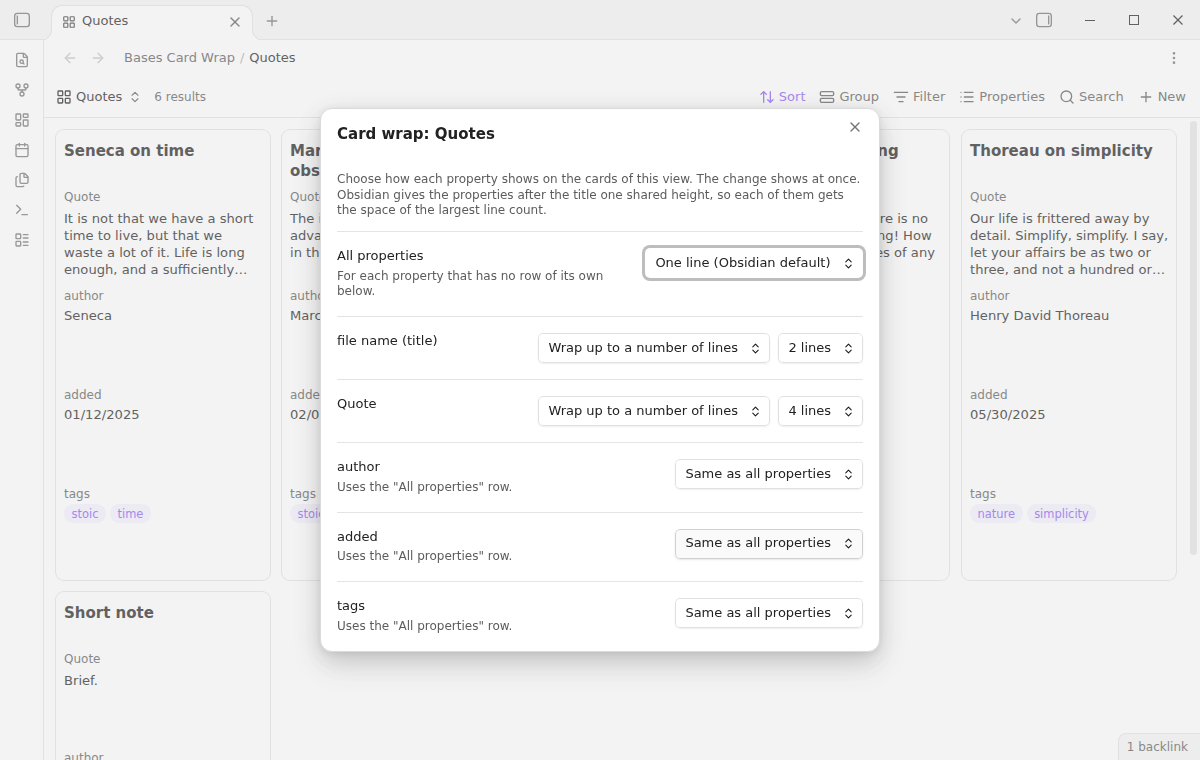Open canvas/bases grid icon in ribbon
This screenshot has height=760, width=1200.
pos(22,120)
